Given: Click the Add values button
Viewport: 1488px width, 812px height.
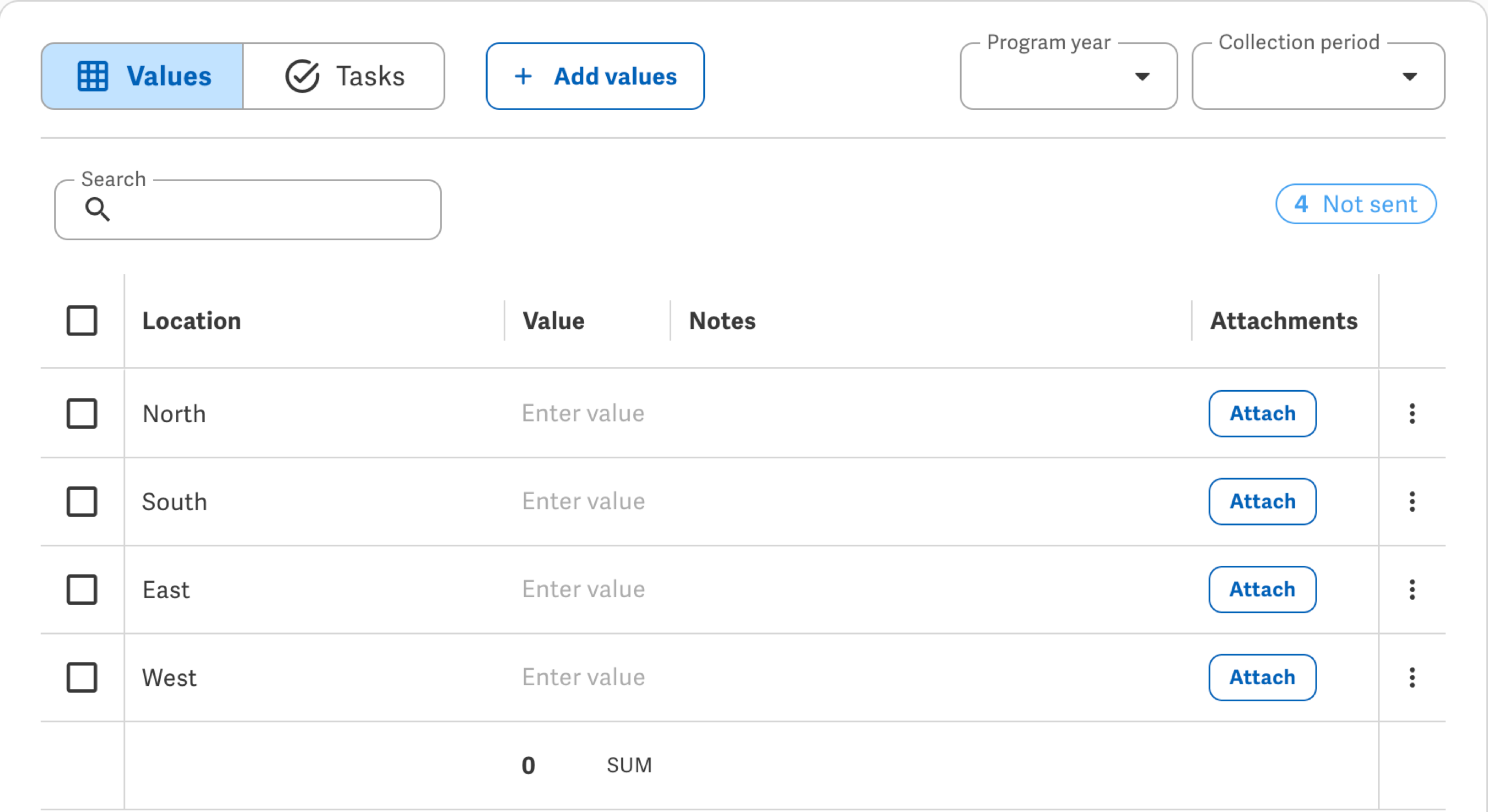Looking at the screenshot, I should pyautogui.click(x=595, y=75).
